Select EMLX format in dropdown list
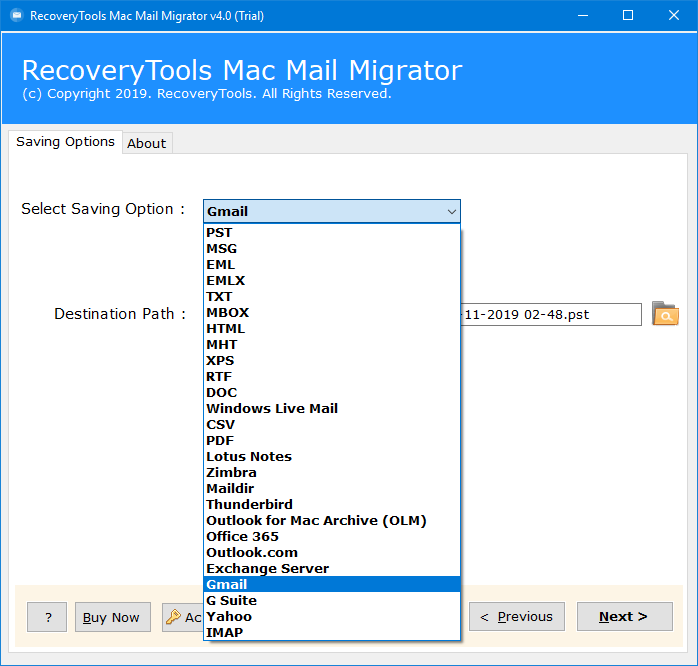Image resolution: width=698 pixels, height=666 pixels. point(332,280)
